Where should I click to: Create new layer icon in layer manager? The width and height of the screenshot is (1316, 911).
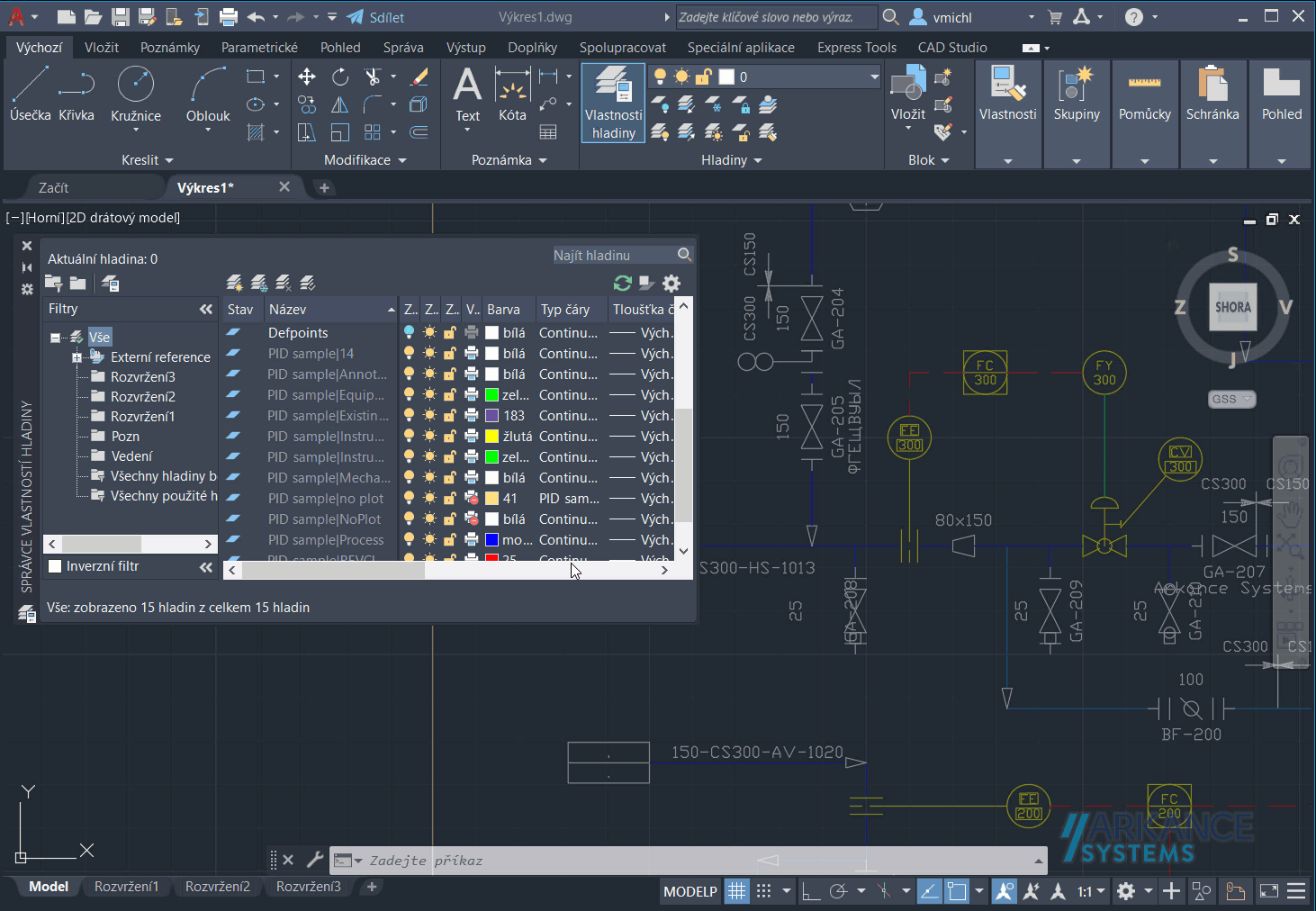point(235,284)
